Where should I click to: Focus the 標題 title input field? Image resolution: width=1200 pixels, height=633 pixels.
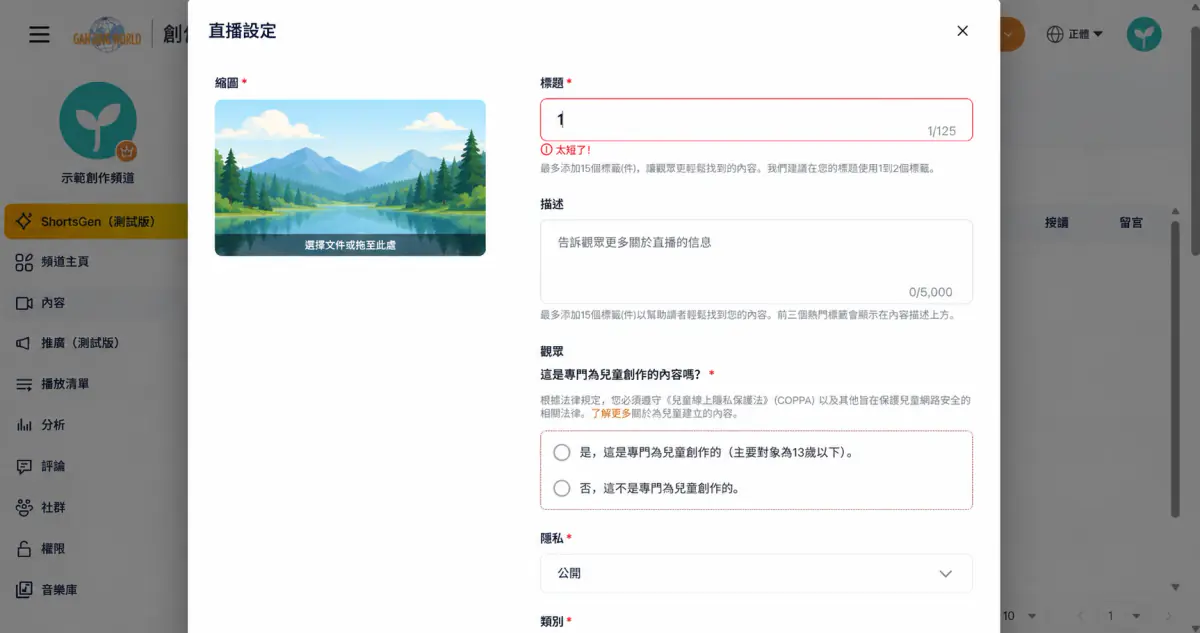click(x=756, y=120)
